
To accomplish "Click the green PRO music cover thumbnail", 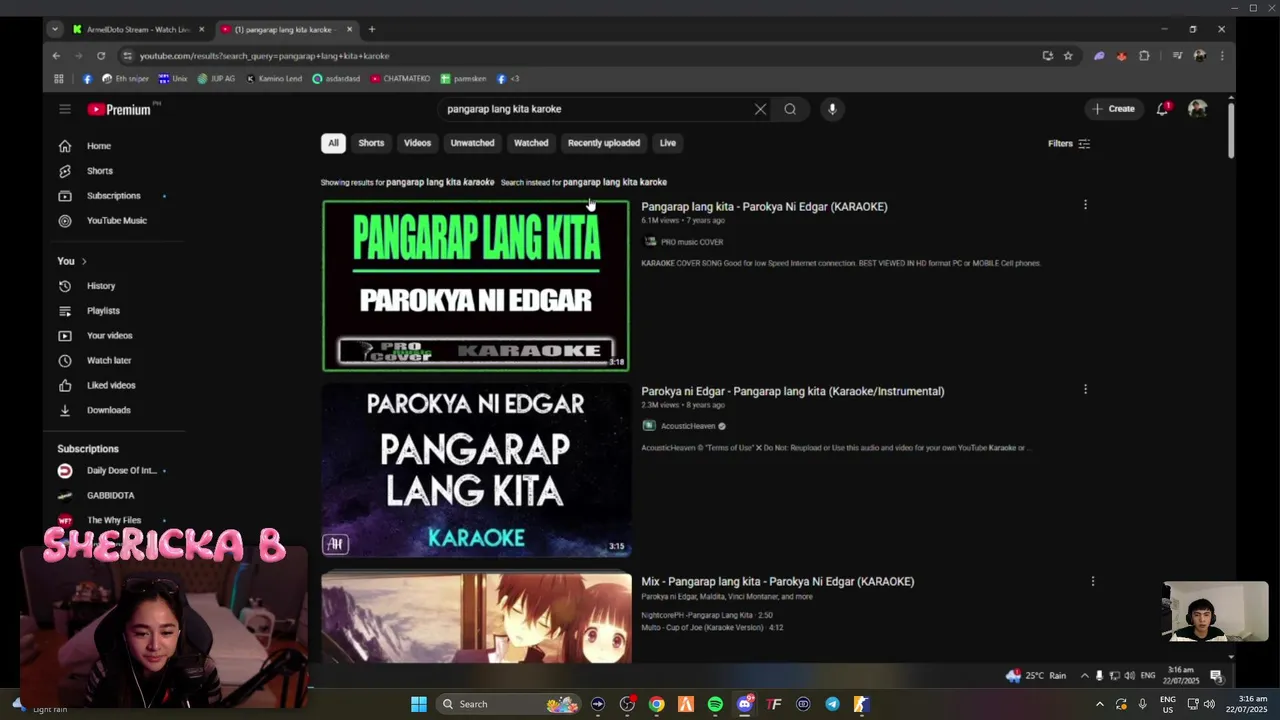I will point(476,285).
